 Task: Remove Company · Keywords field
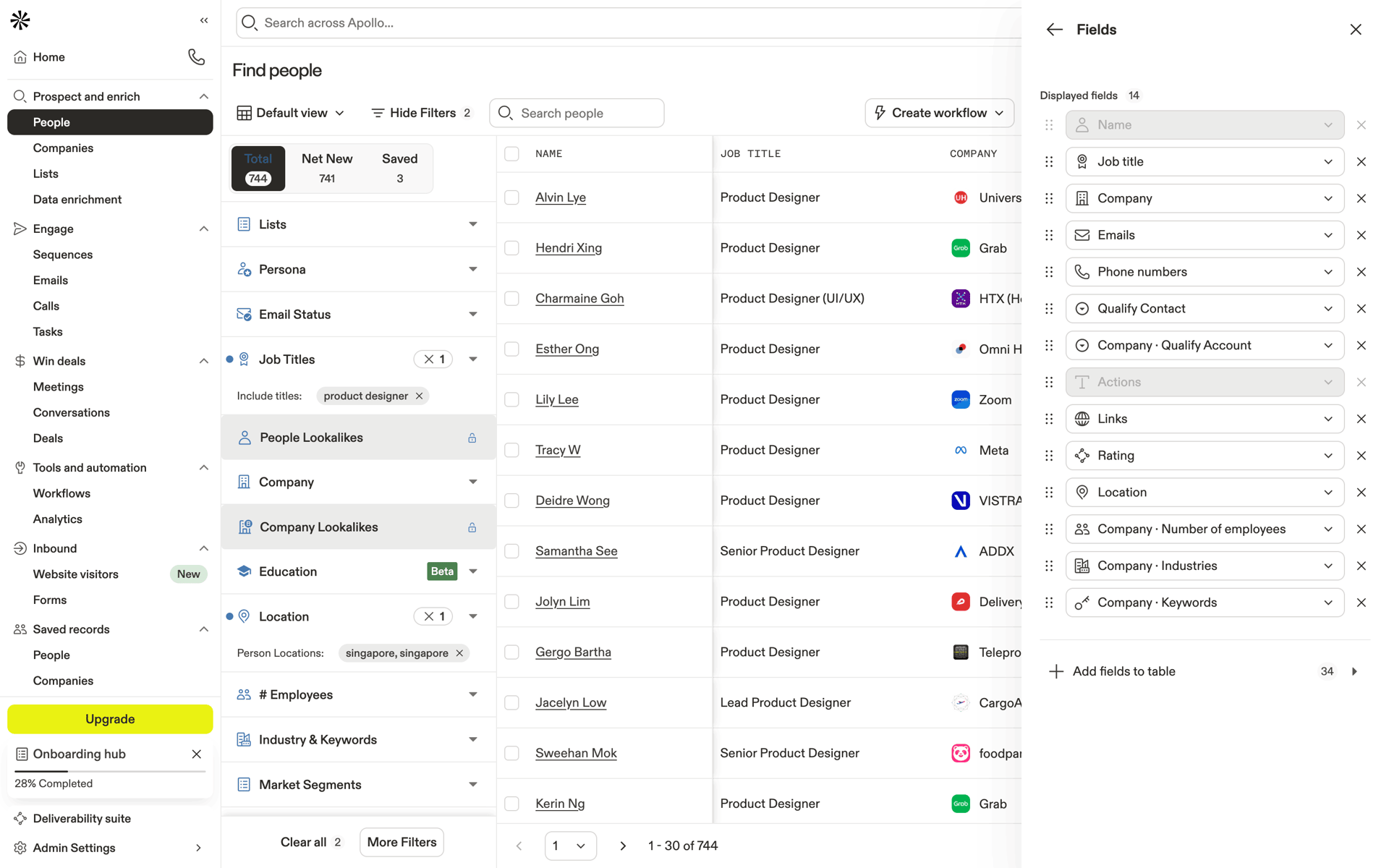1361,603
